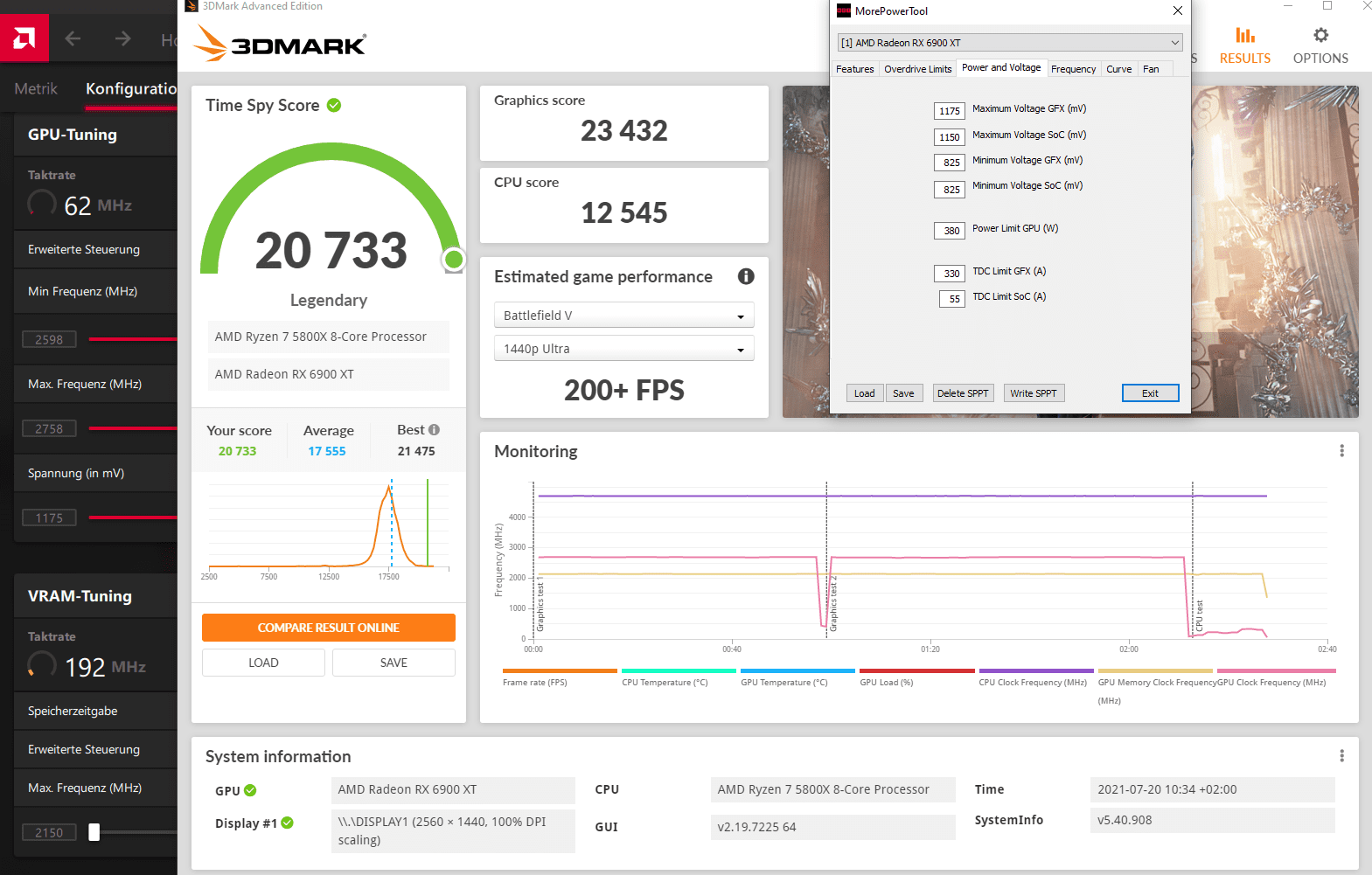Click the score gauge end marker
This screenshot has width=1372, height=875.
click(454, 260)
